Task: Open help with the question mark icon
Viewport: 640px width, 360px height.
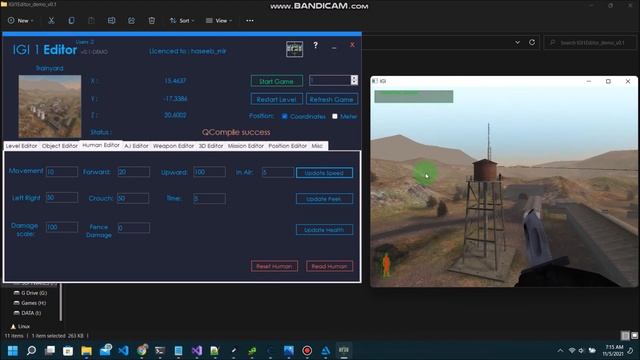Action: 316,45
